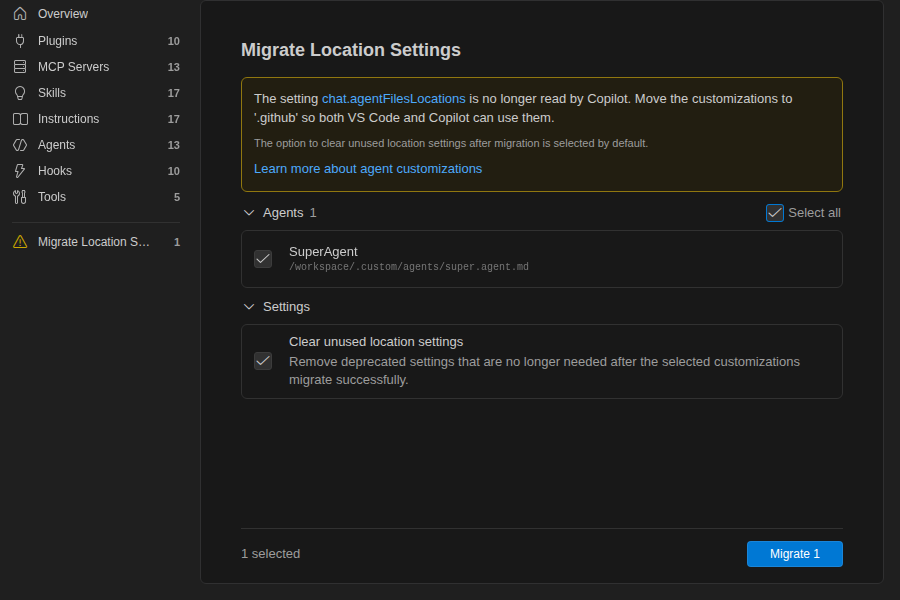Click the Migrate 1 button

point(794,554)
